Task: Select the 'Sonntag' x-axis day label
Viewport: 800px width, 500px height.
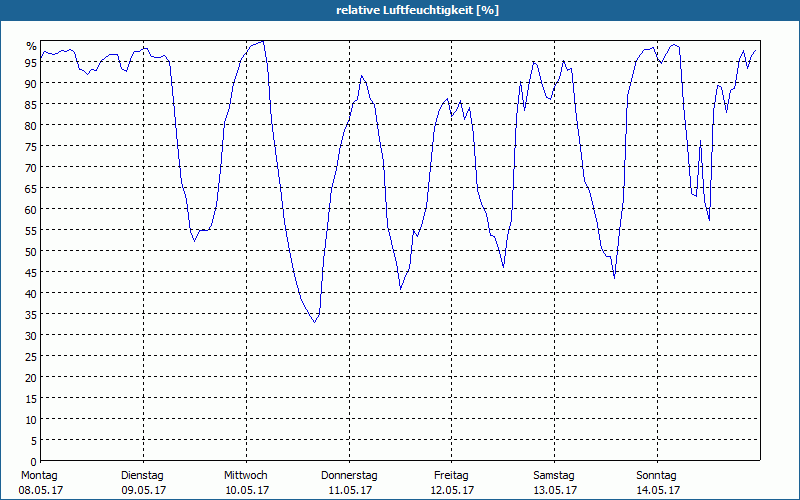Action: tap(656, 475)
